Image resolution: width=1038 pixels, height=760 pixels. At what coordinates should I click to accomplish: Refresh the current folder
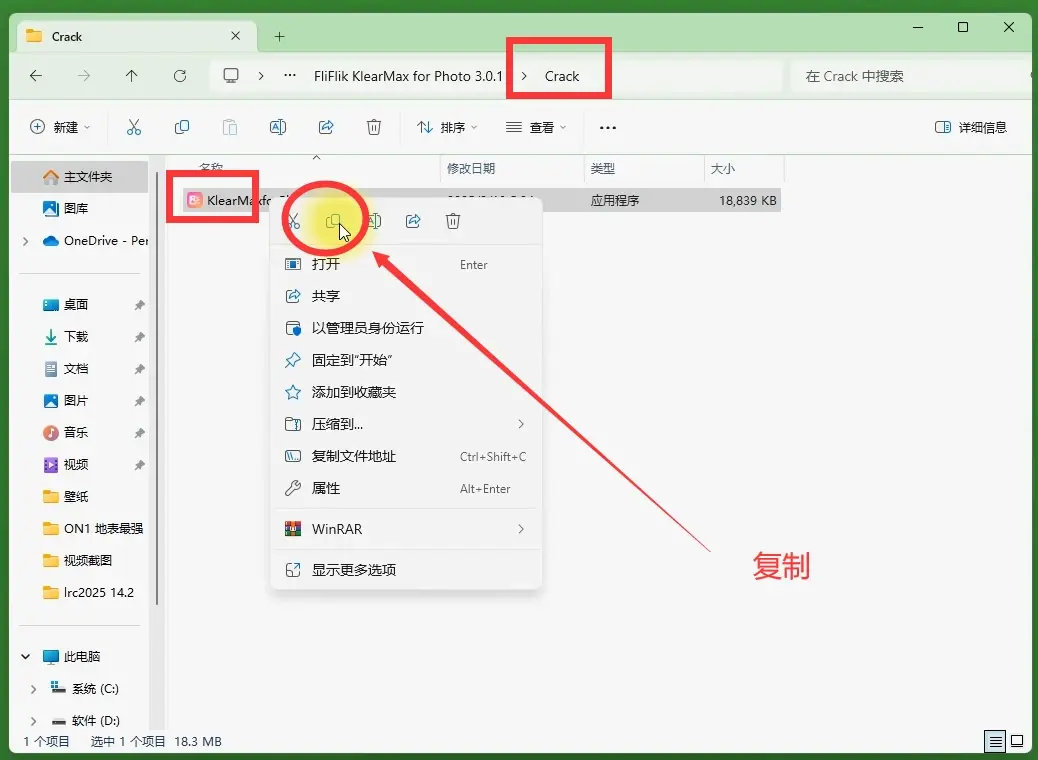180,76
